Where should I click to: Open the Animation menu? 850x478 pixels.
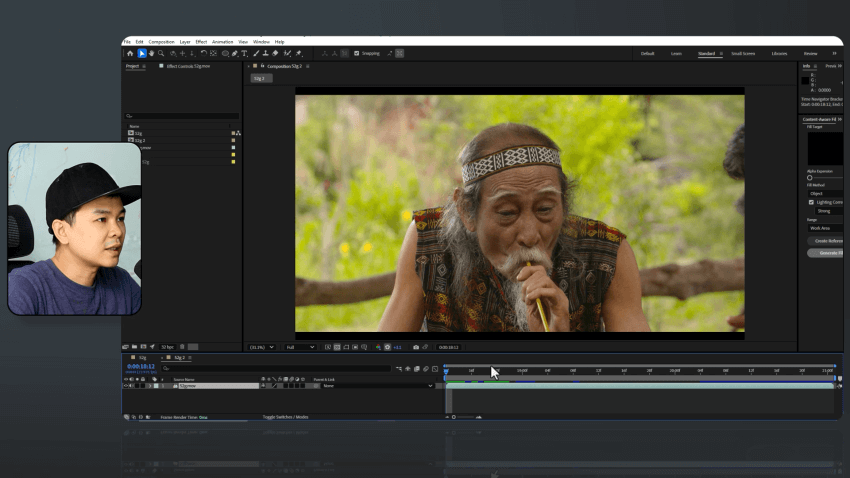click(x=222, y=42)
